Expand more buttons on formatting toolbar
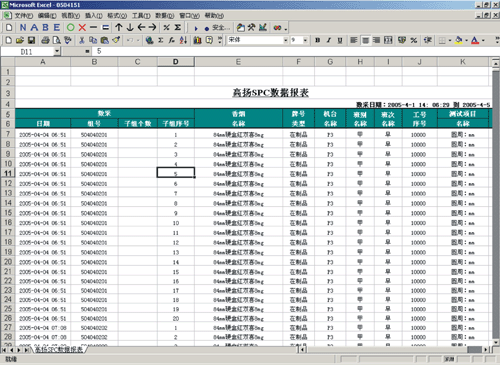500x365 pixels. (x=497, y=41)
